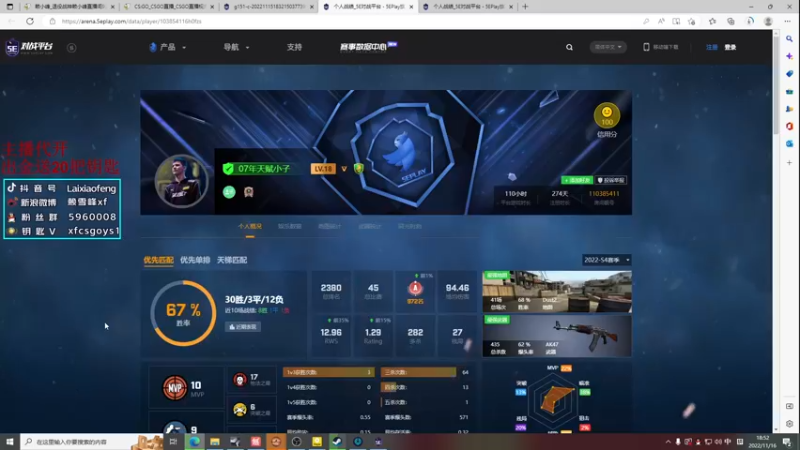Open Steam from the taskbar
The width and height of the screenshot is (800, 450).
pos(337,442)
